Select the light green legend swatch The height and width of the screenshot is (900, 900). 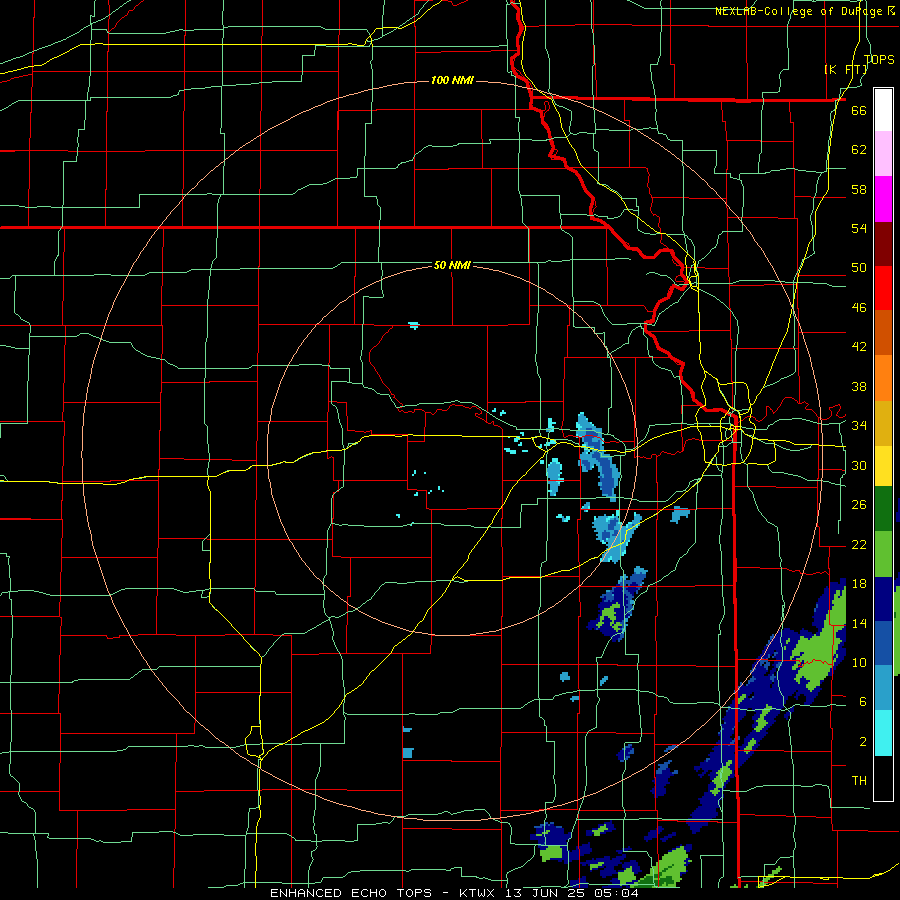883,554
